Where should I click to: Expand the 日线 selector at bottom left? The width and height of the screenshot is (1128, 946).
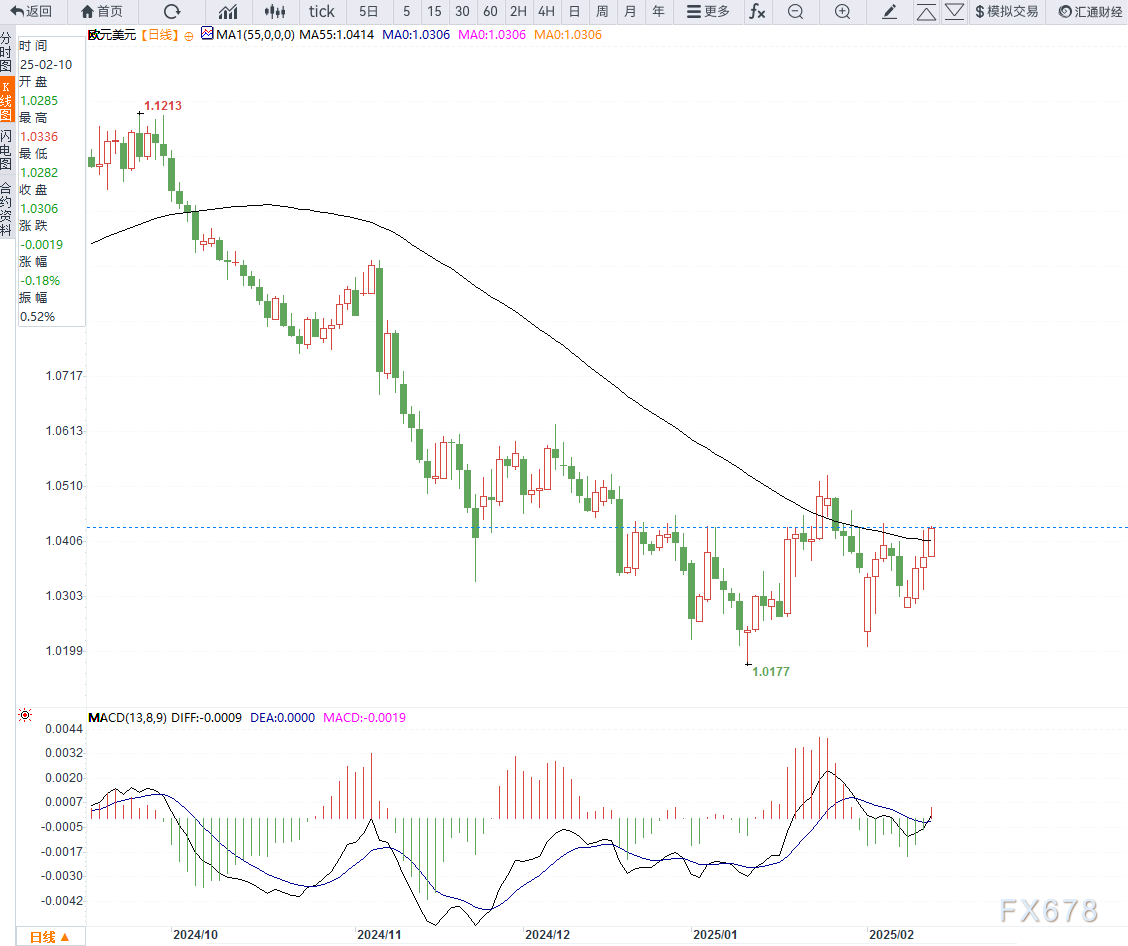(x=48, y=938)
